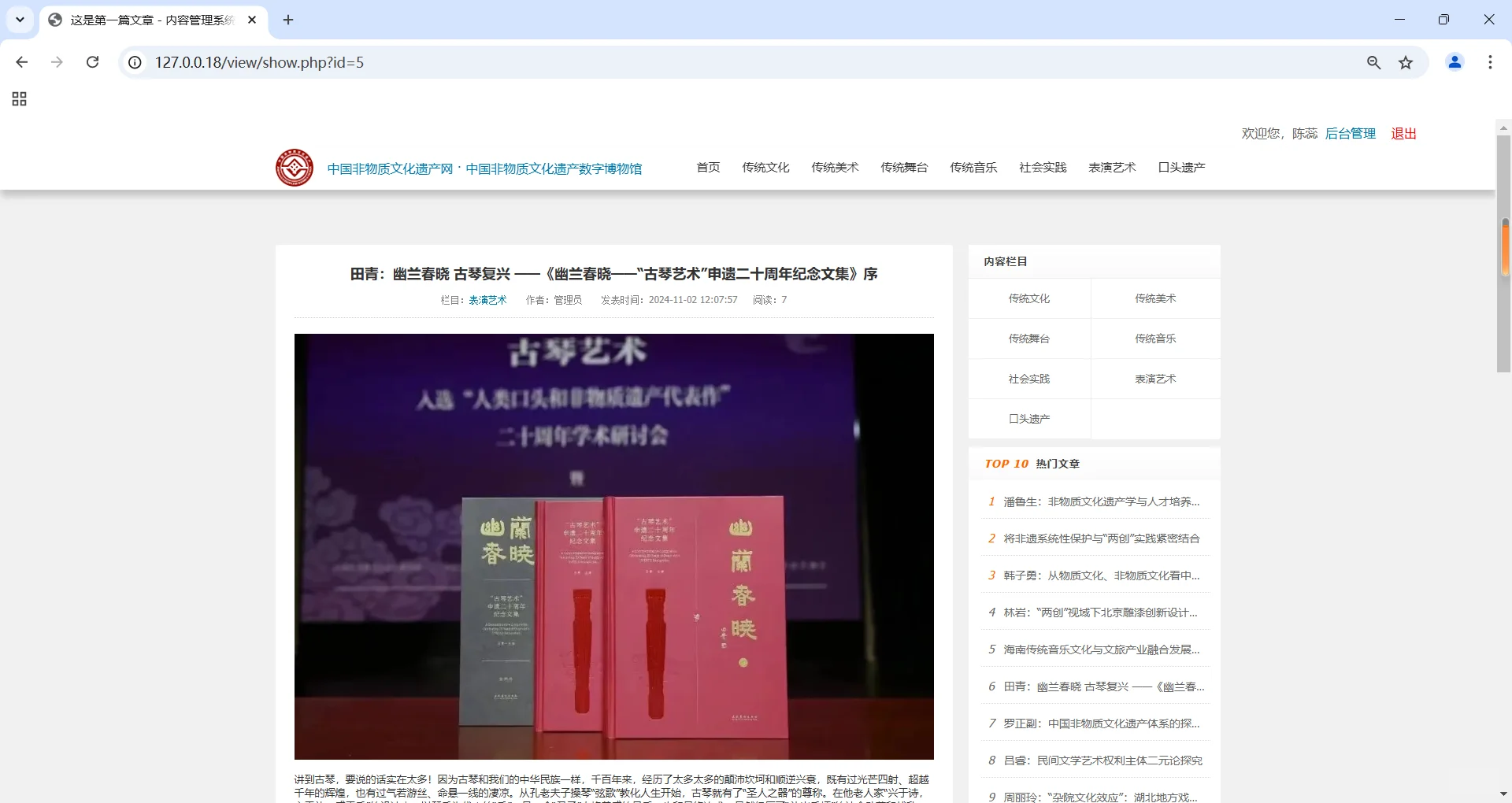Select 口头遗产 in the content sidebar
Viewport: 1512px width, 803px height.
[x=1028, y=418]
